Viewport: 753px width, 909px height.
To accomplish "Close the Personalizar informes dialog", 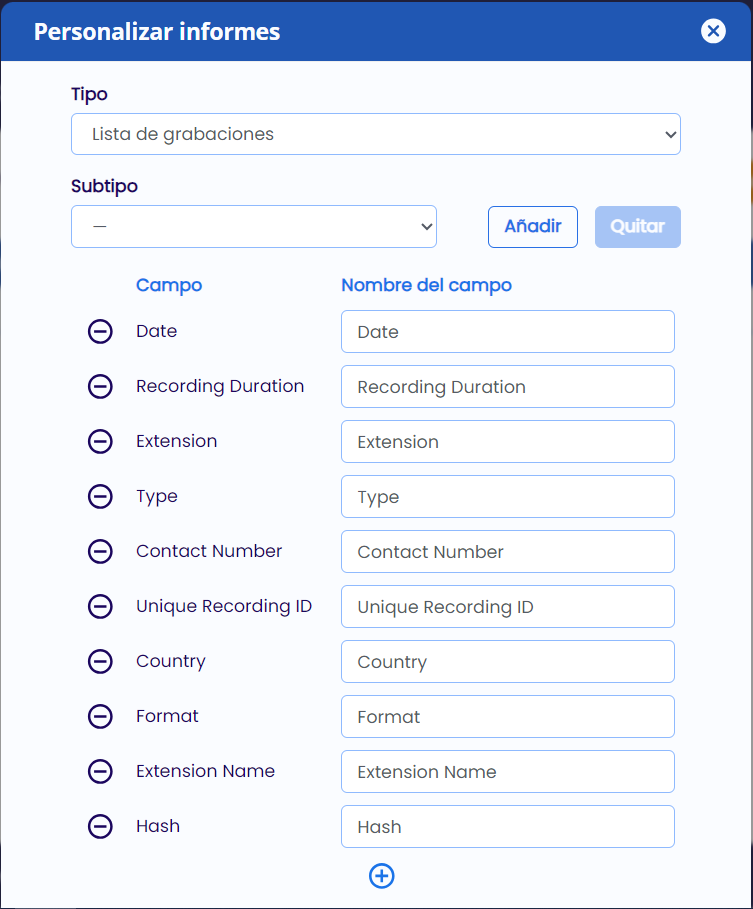I will [713, 31].
